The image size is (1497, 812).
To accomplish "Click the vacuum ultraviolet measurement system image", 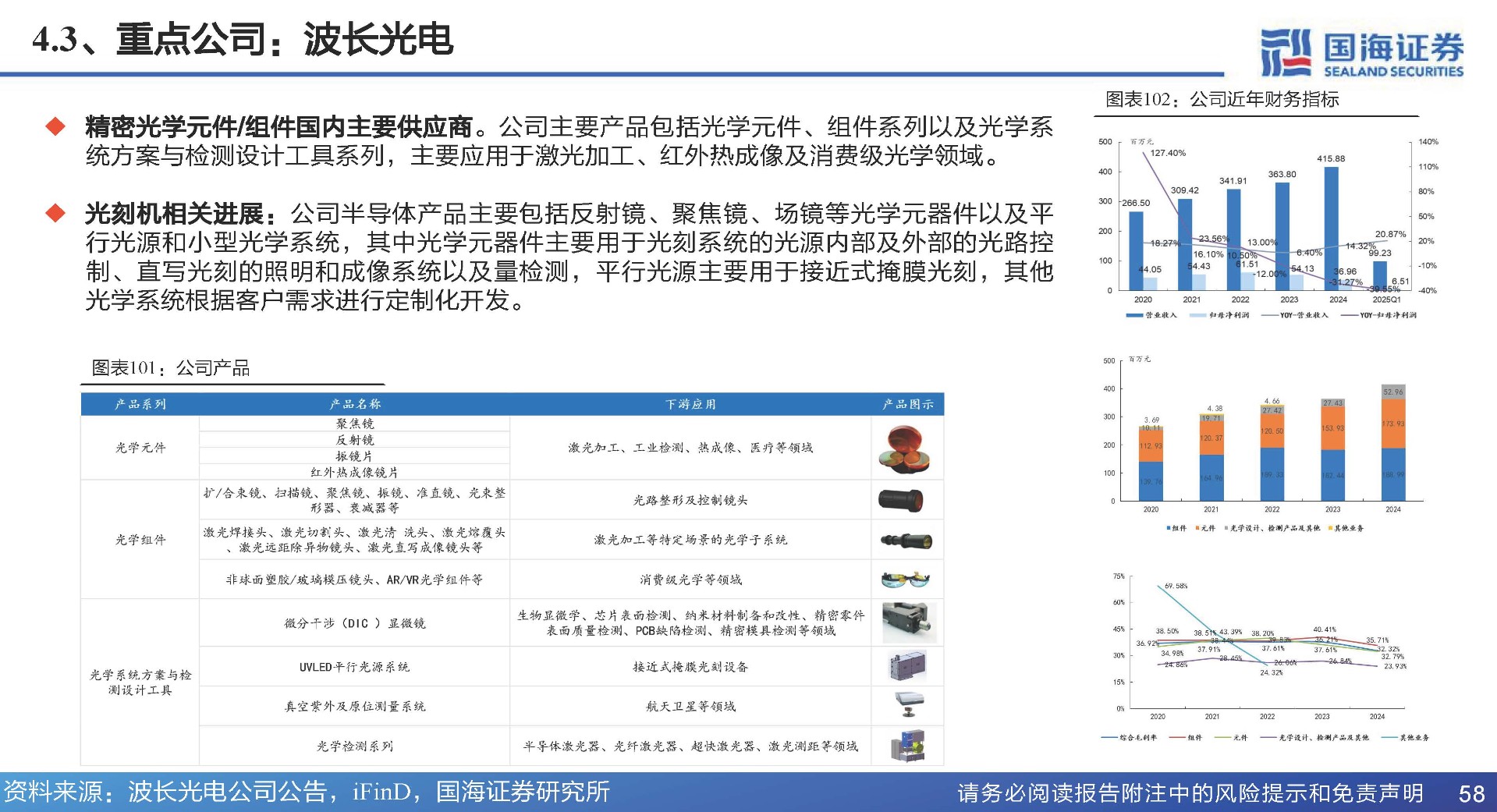I will point(907,705).
